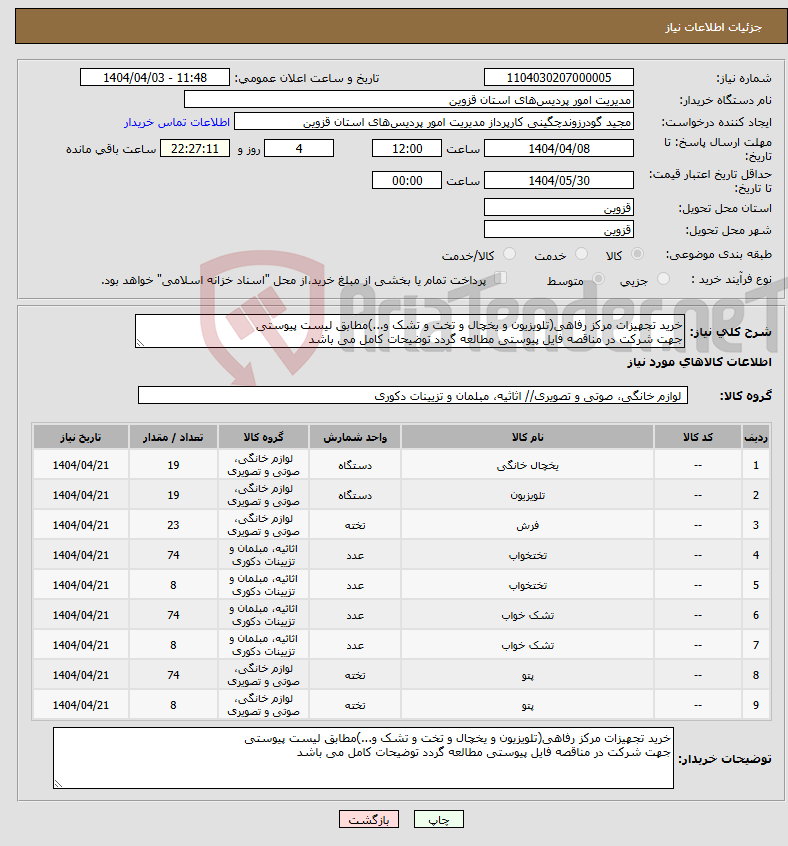
Task: Click the ردیف column header
Action: 756,437
